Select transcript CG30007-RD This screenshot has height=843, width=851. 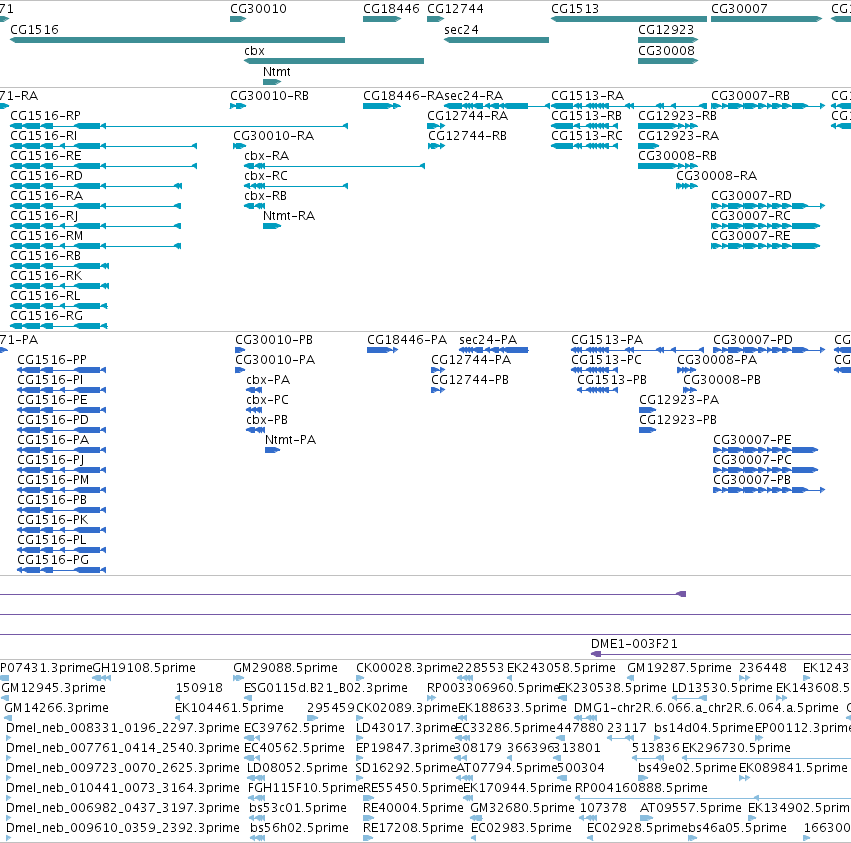point(768,206)
